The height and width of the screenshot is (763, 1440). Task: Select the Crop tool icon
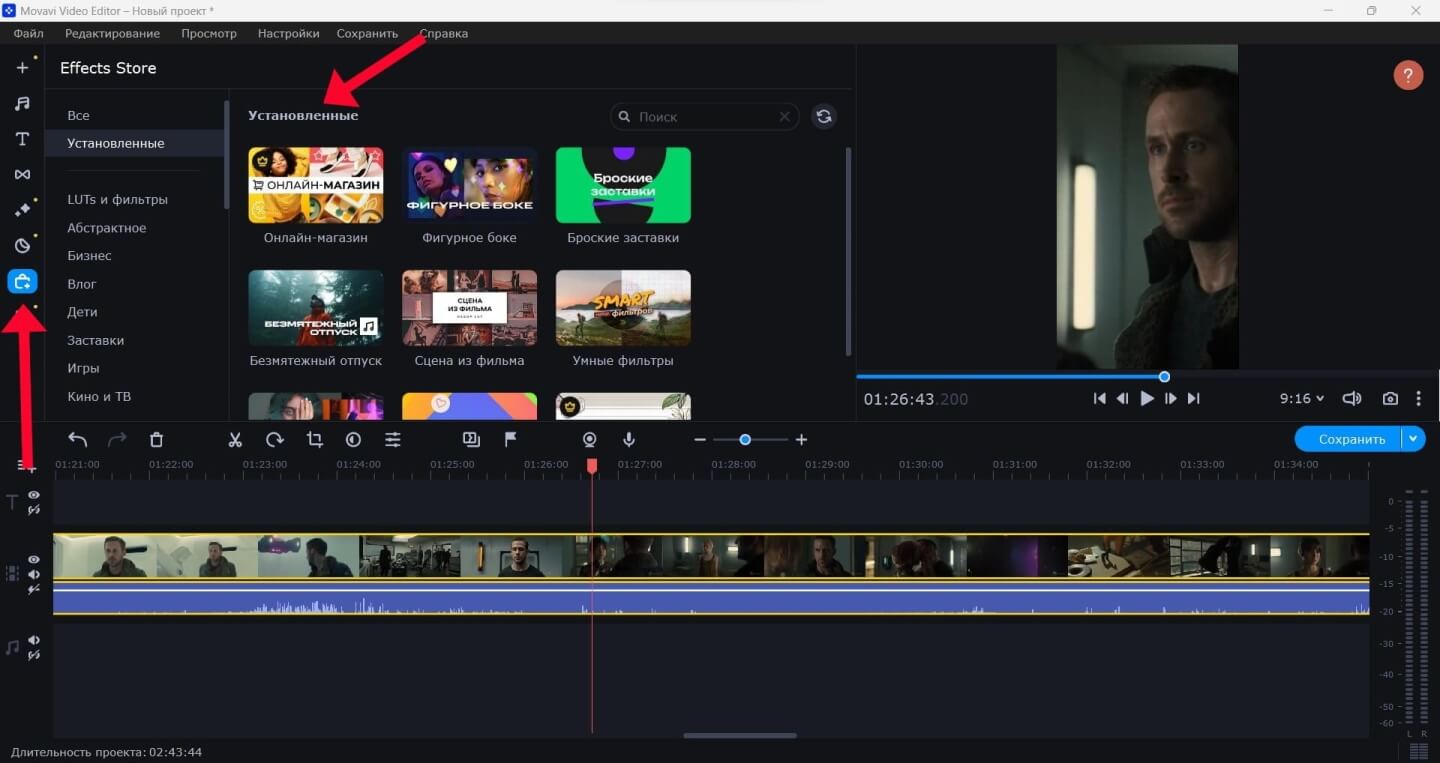[x=314, y=439]
